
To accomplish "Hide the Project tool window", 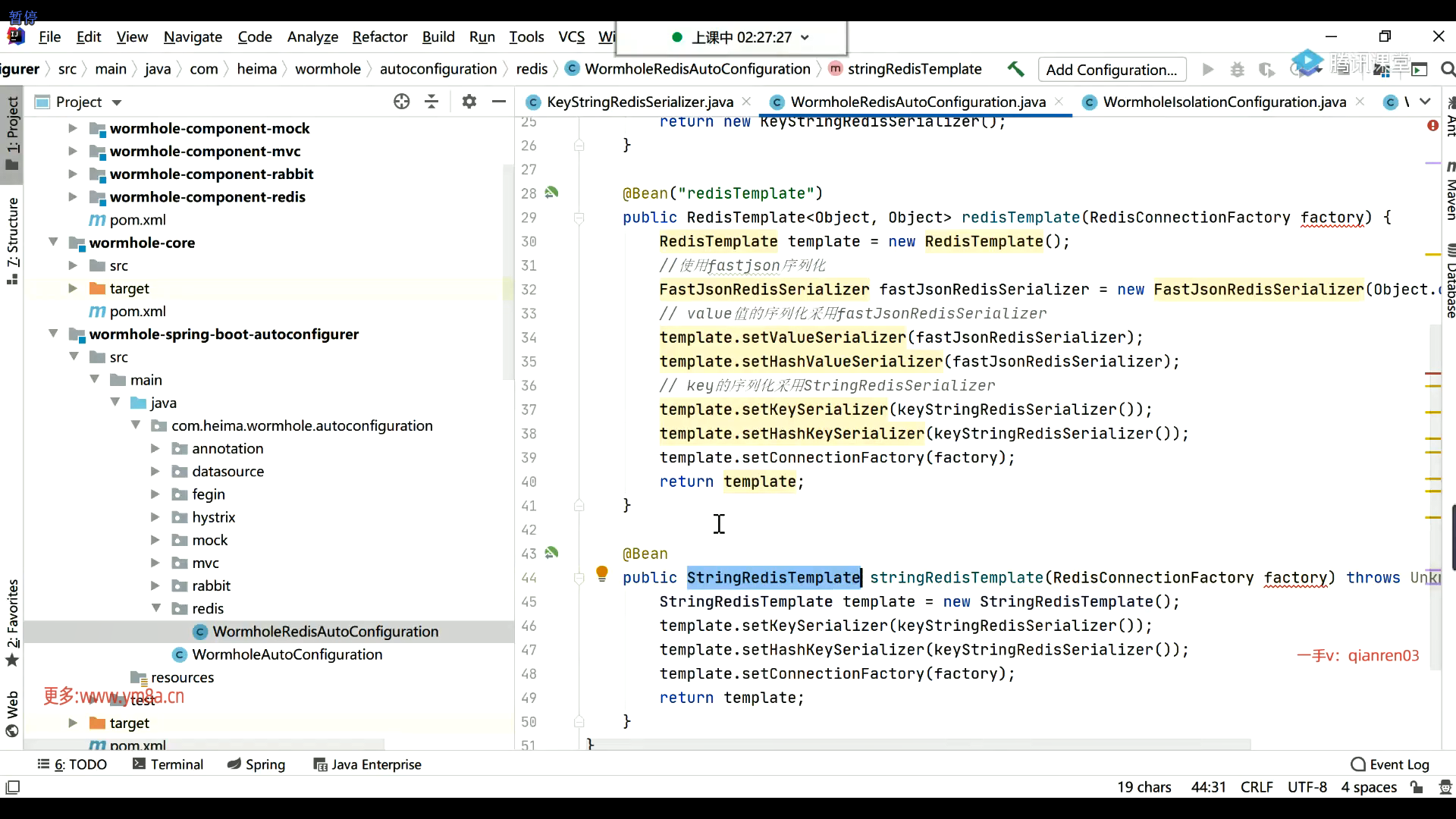I will 498,102.
